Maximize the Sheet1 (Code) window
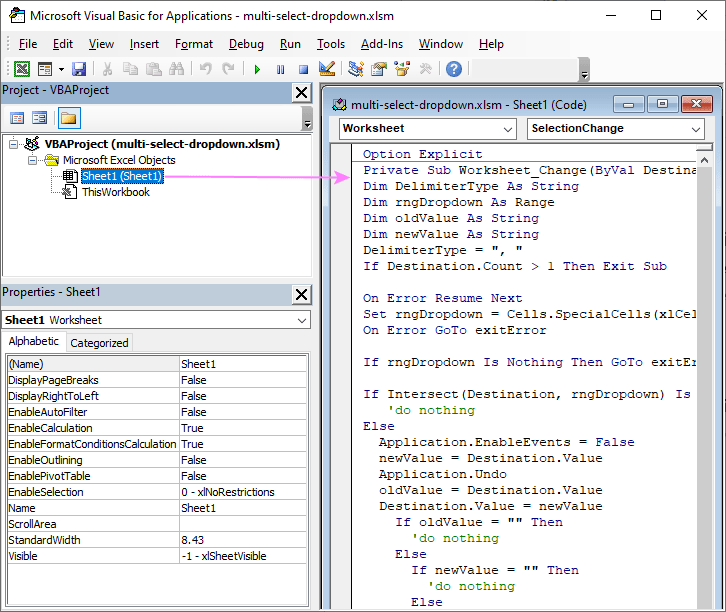The width and height of the screenshot is (726, 612). pyautogui.click(x=663, y=105)
